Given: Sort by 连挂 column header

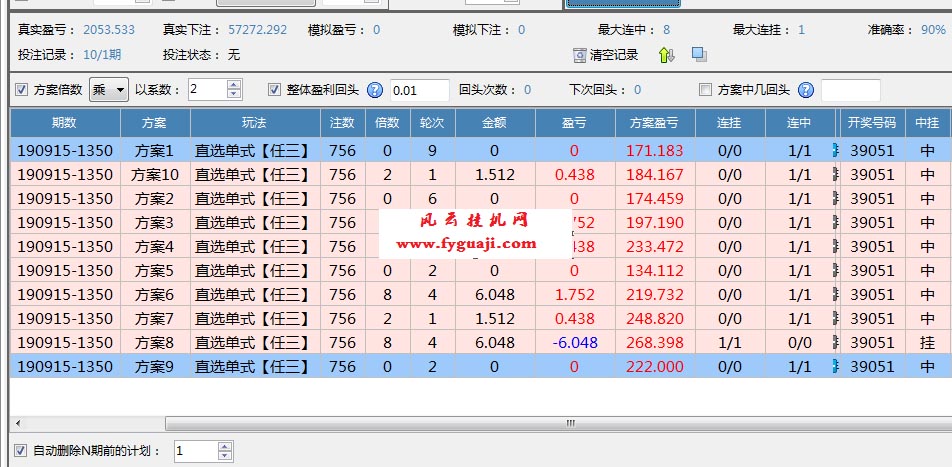Looking at the screenshot, I should tap(730, 123).
